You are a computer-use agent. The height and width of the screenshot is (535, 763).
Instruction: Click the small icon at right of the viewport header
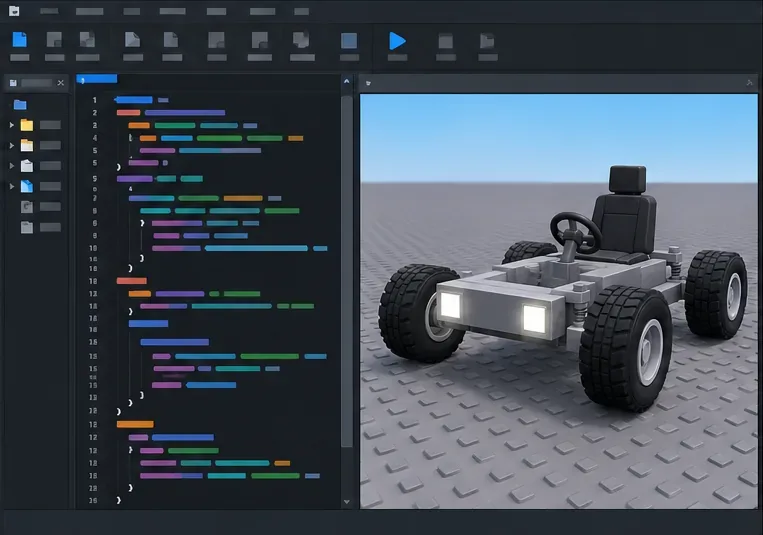pyautogui.click(x=749, y=83)
